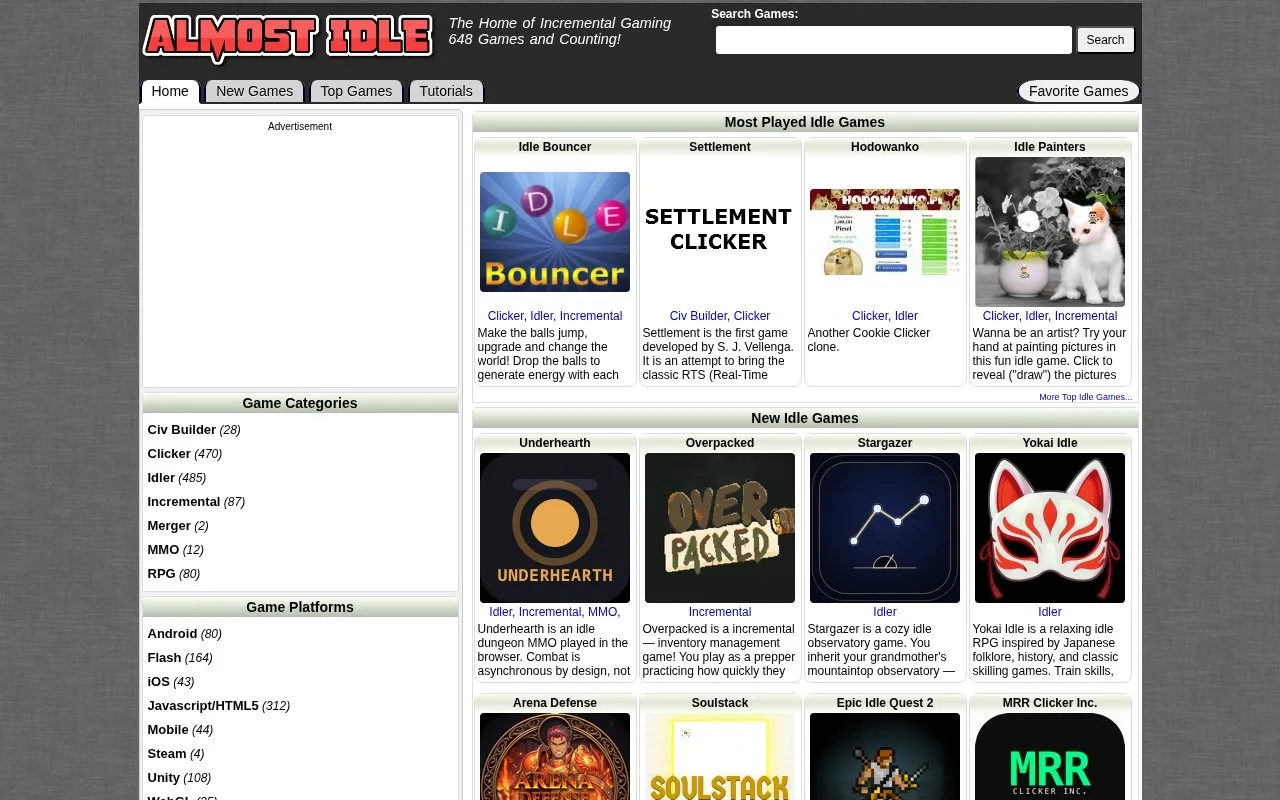Filter by the Flash platform

(x=164, y=658)
